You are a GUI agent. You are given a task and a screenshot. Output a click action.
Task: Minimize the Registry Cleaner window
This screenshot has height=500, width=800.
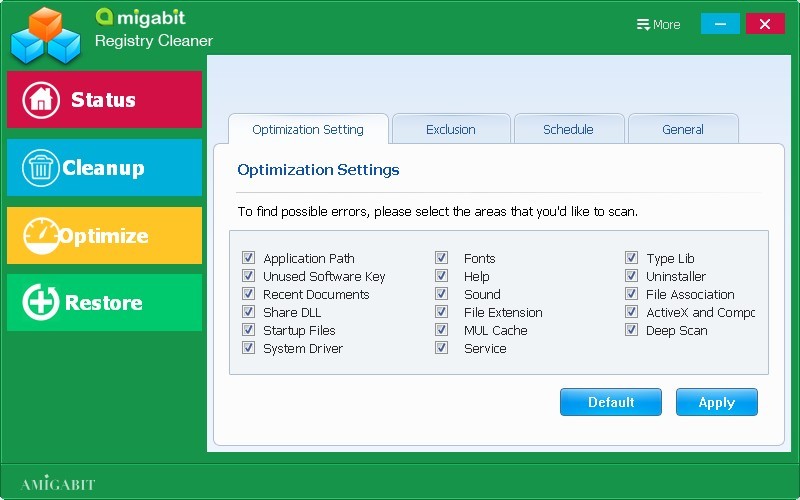tap(720, 24)
